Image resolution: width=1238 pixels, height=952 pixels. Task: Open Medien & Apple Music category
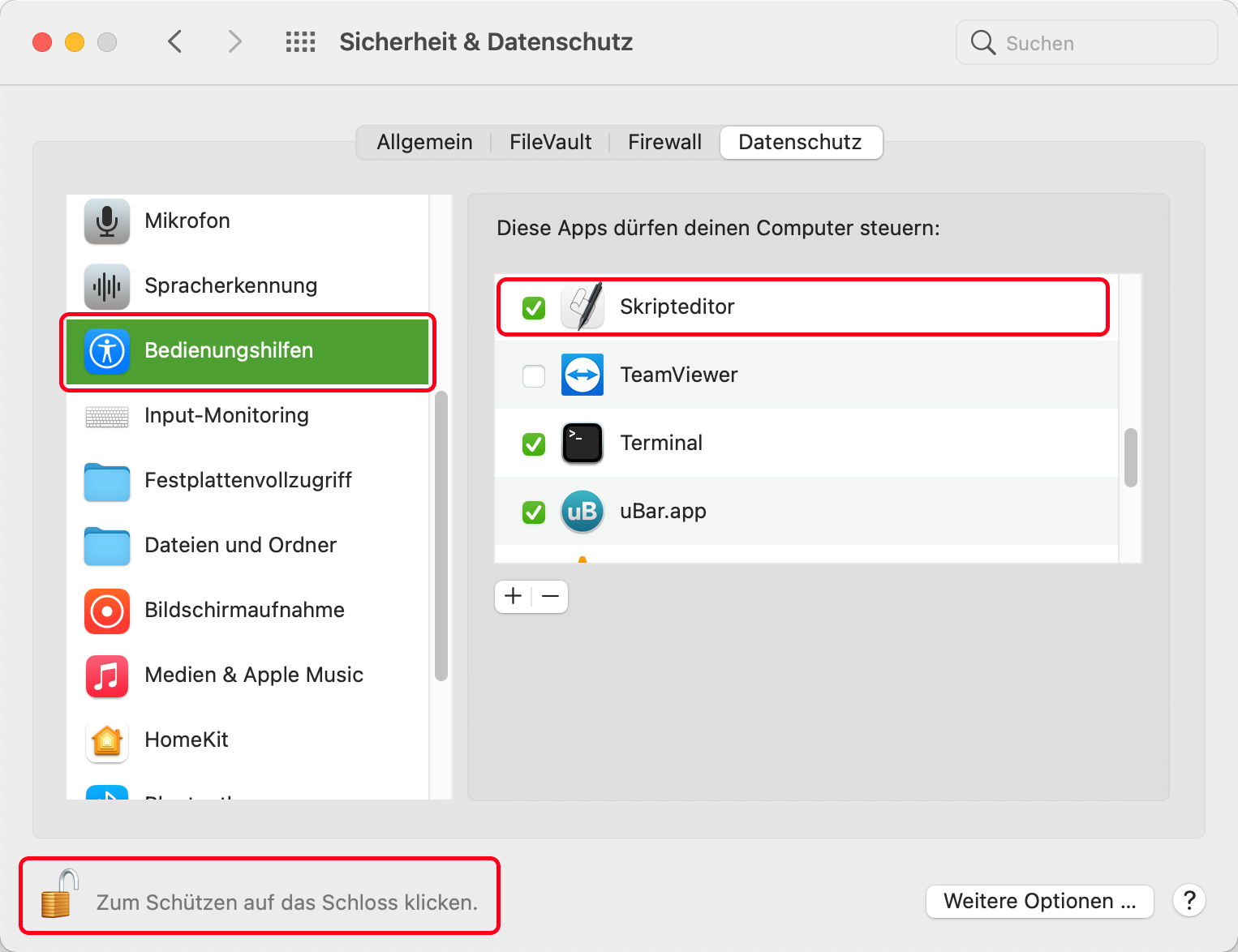click(x=253, y=675)
